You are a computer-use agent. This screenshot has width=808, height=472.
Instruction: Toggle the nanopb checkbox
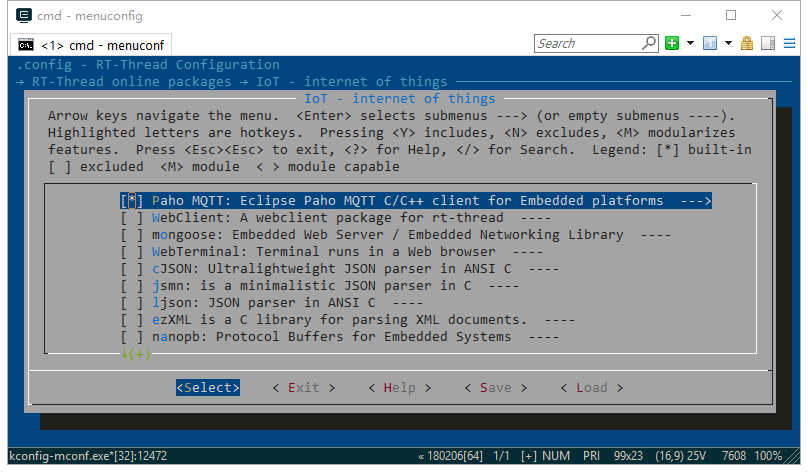click(x=131, y=336)
